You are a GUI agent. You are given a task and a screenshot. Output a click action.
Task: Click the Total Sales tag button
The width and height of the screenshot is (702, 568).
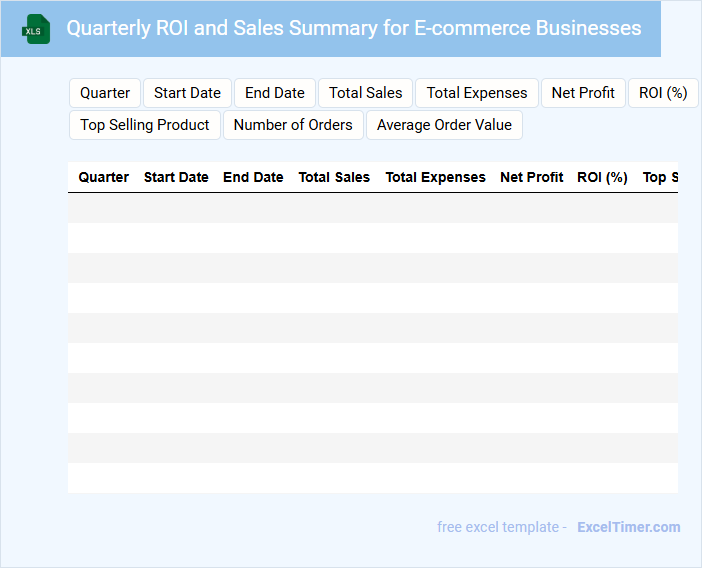[x=365, y=93]
